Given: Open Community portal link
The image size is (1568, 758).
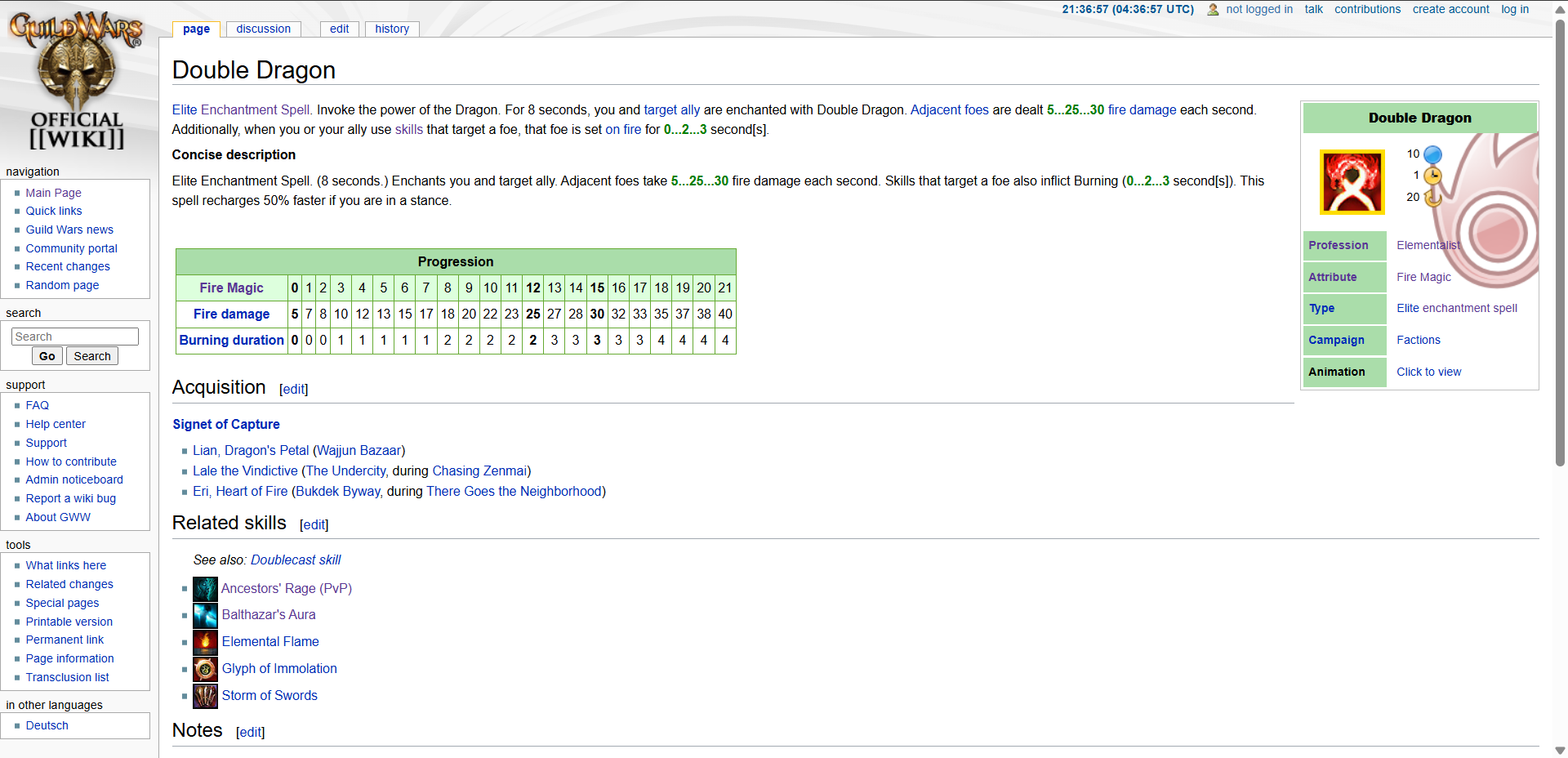Looking at the screenshot, I should click(71, 248).
